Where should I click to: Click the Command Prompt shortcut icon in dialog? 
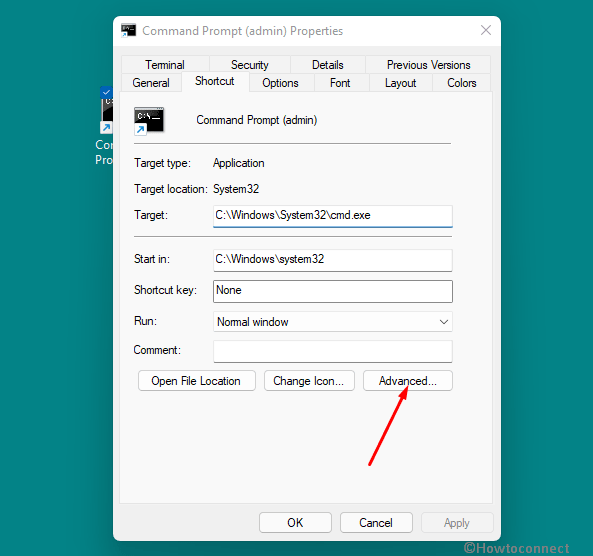tap(149, 121)
